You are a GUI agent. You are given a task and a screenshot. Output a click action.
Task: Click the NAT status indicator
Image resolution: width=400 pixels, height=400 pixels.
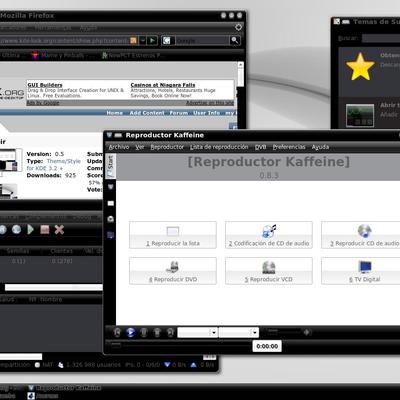pyautogui.click(x=44, y=365)
